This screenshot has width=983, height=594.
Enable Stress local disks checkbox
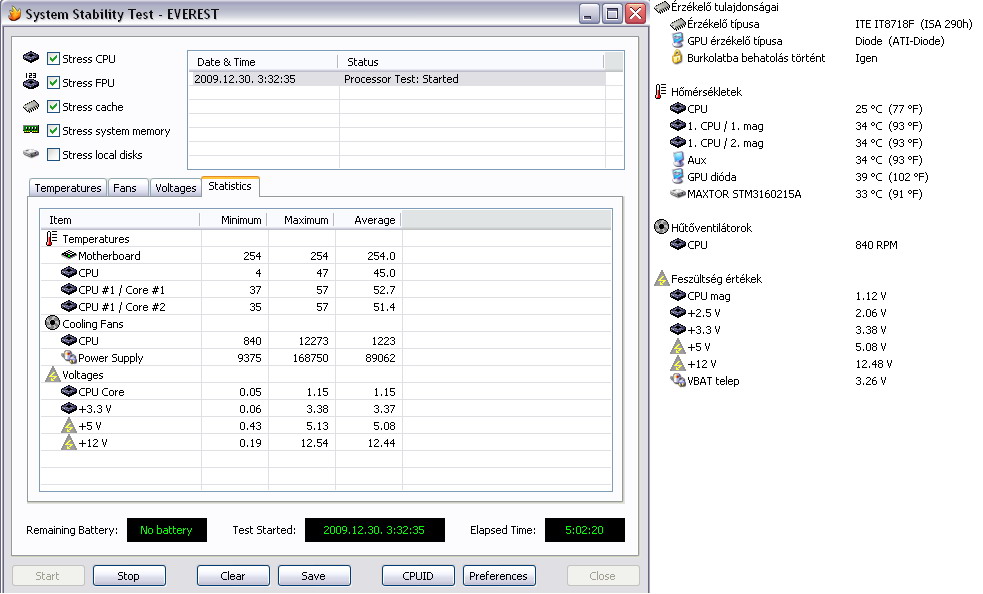53,154
